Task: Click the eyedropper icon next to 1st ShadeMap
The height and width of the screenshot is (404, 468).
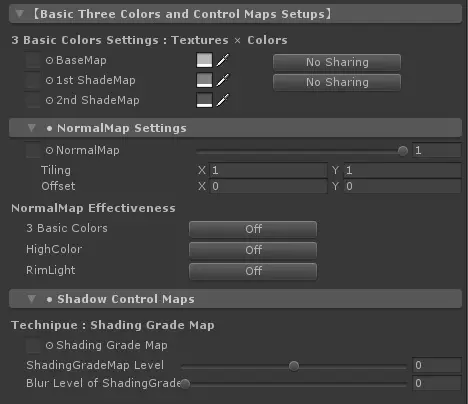Action: 223,80
